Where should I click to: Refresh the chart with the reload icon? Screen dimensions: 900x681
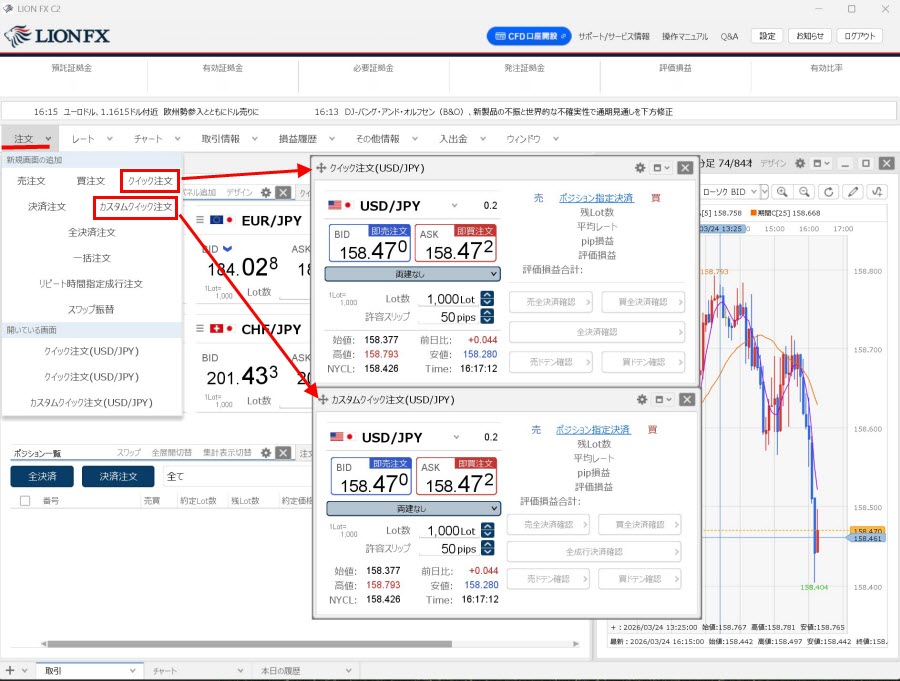point(828,191)
